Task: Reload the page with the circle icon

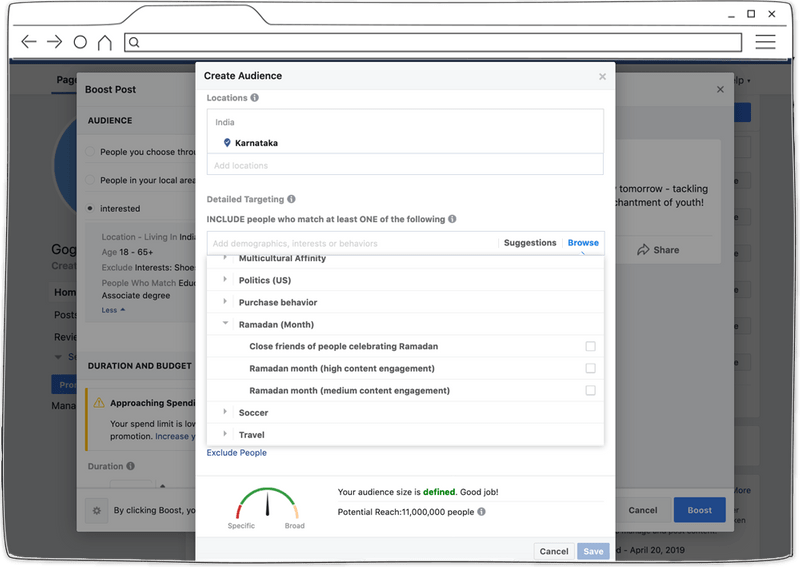Action: [x=80, y=42]
